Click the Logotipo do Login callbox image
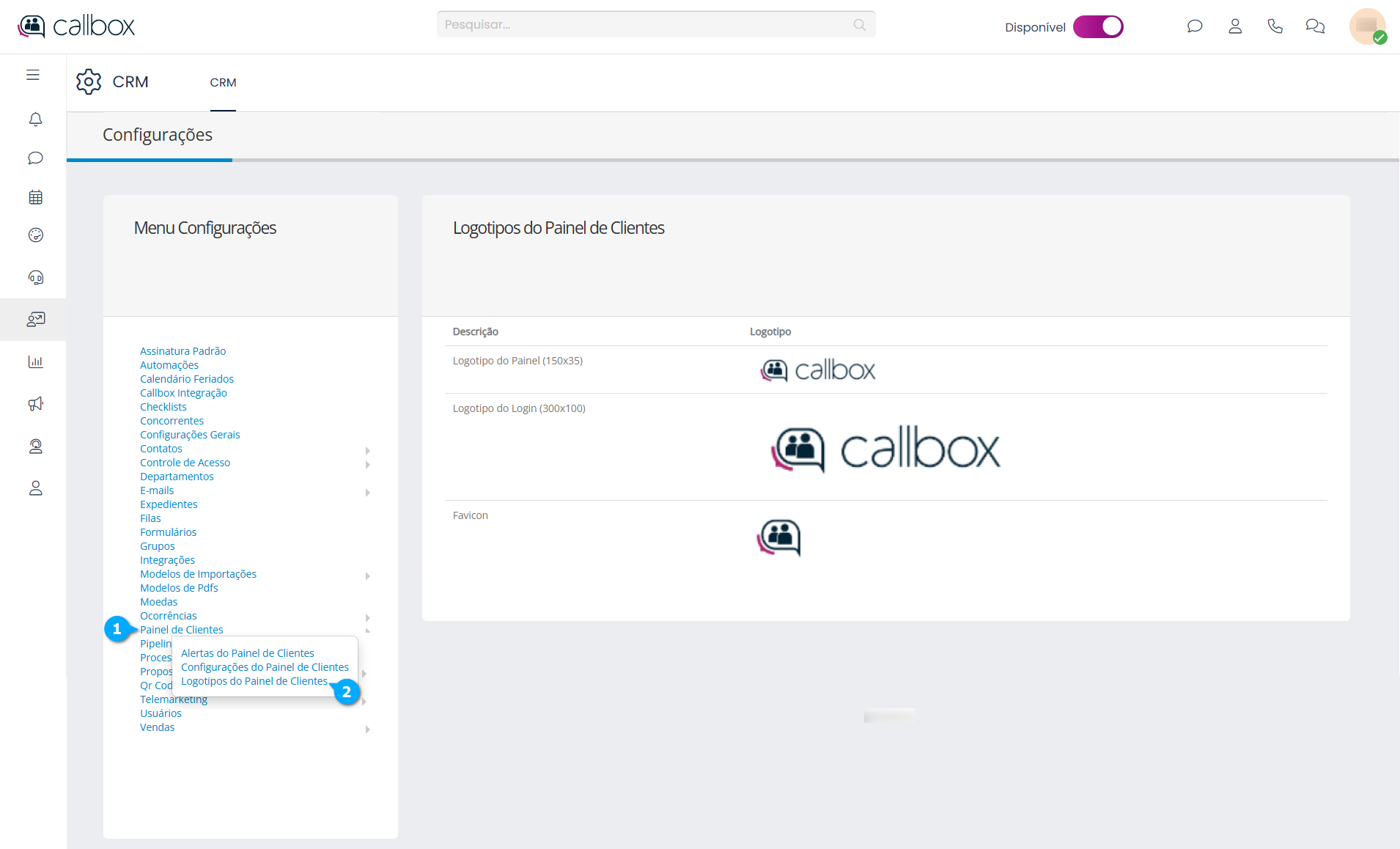Viewport: 1400px width, 849px height. click(x=885, y=448)
